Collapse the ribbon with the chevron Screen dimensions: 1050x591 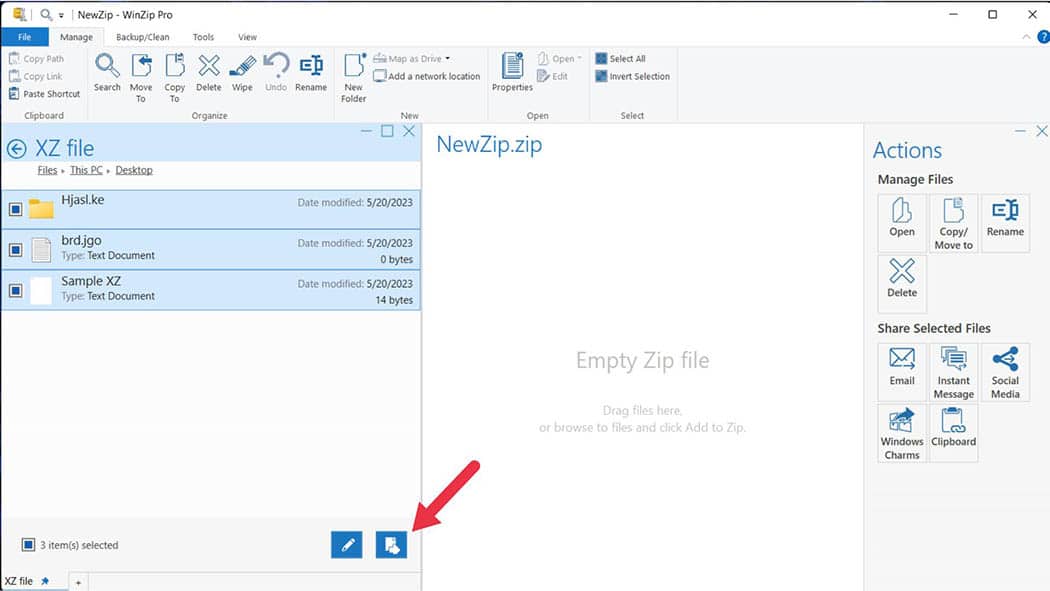pos(1026,37)
